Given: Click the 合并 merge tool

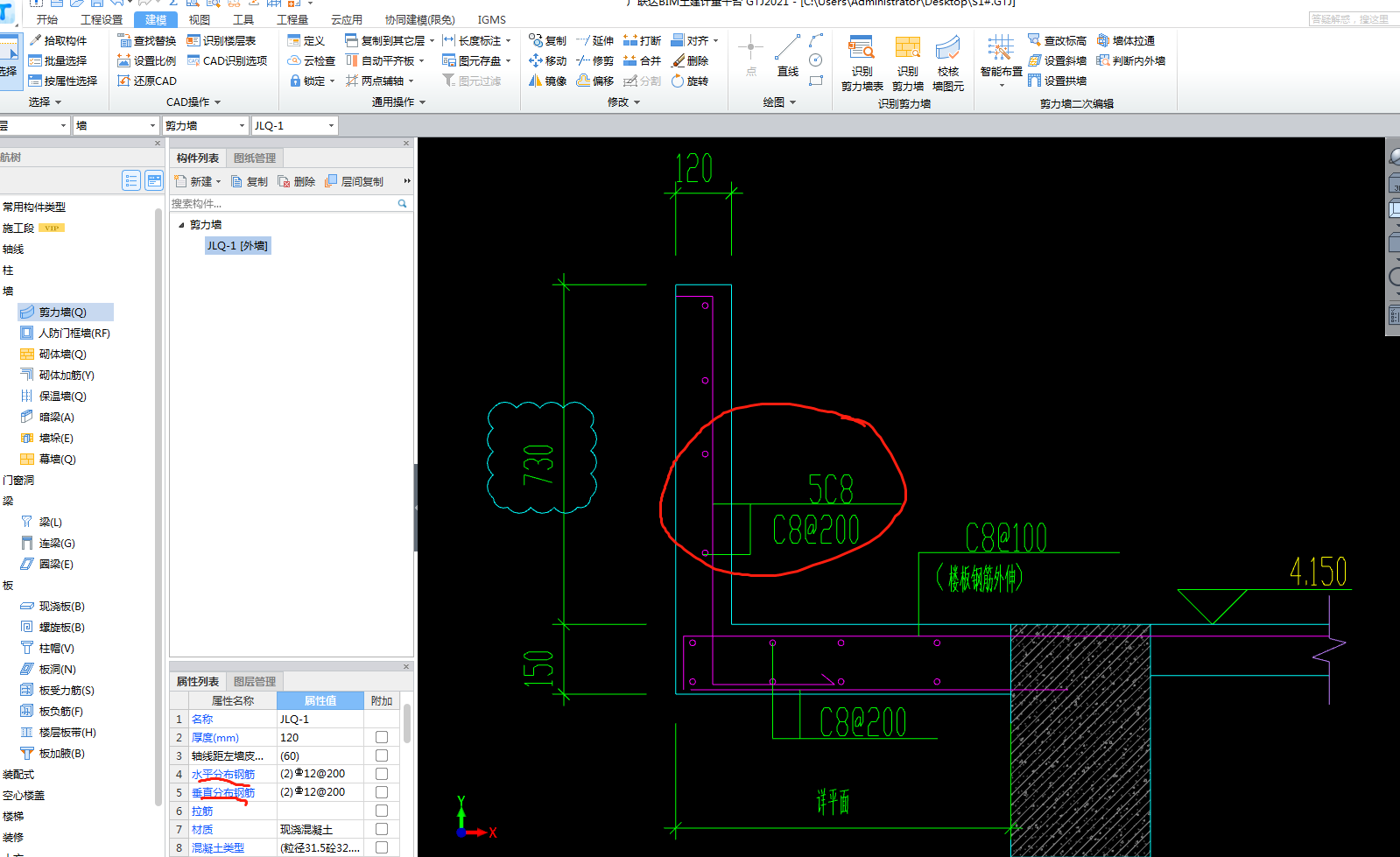Looking at the screenshot, I should click(643, 60).
